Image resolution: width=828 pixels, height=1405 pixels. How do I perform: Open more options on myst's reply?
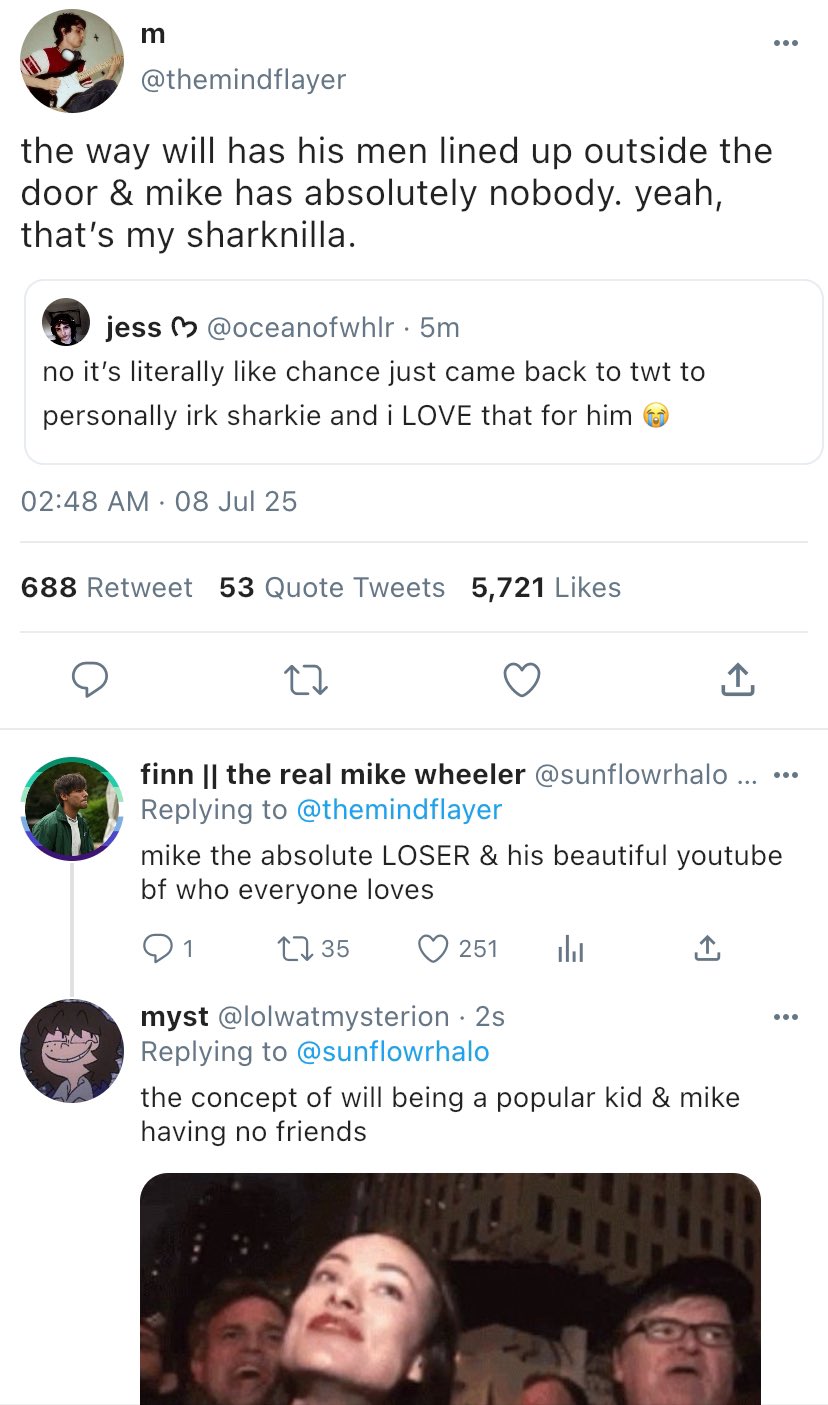coord(787,1017)
